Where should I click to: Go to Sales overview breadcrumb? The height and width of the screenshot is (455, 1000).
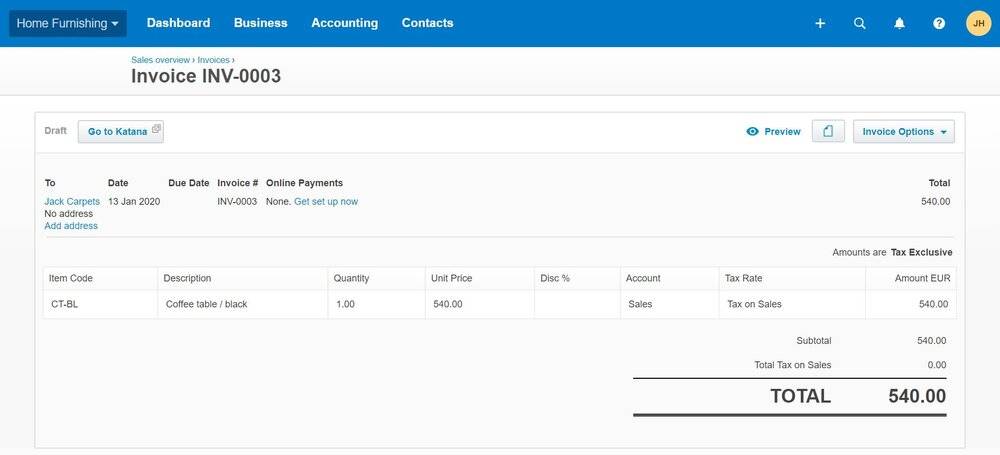[x=160, y=60]
